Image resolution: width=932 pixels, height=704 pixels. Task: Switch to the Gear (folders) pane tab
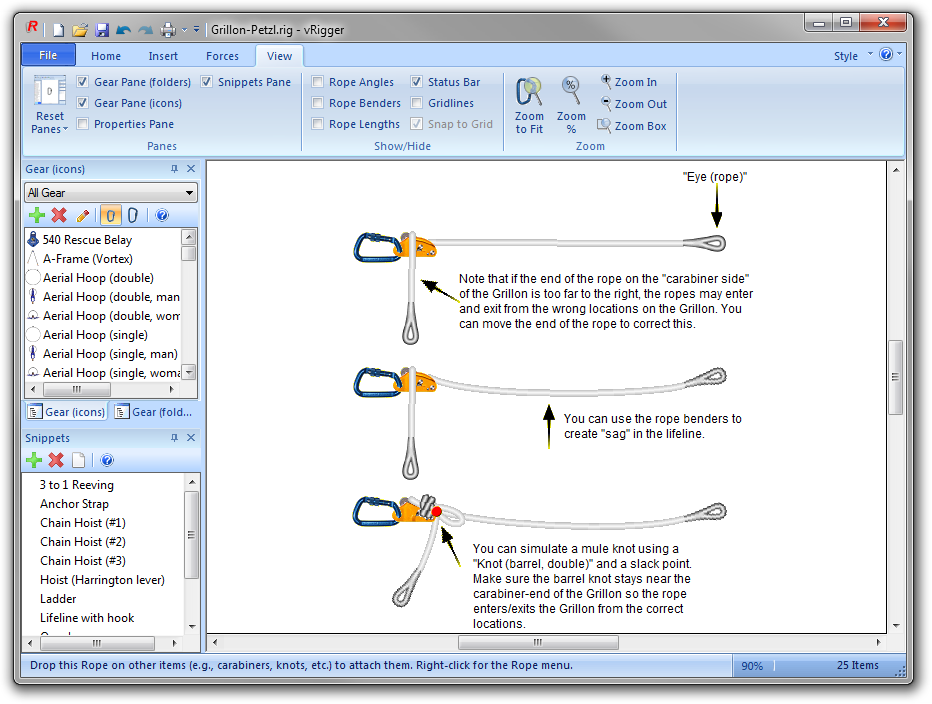coord(155,412)
